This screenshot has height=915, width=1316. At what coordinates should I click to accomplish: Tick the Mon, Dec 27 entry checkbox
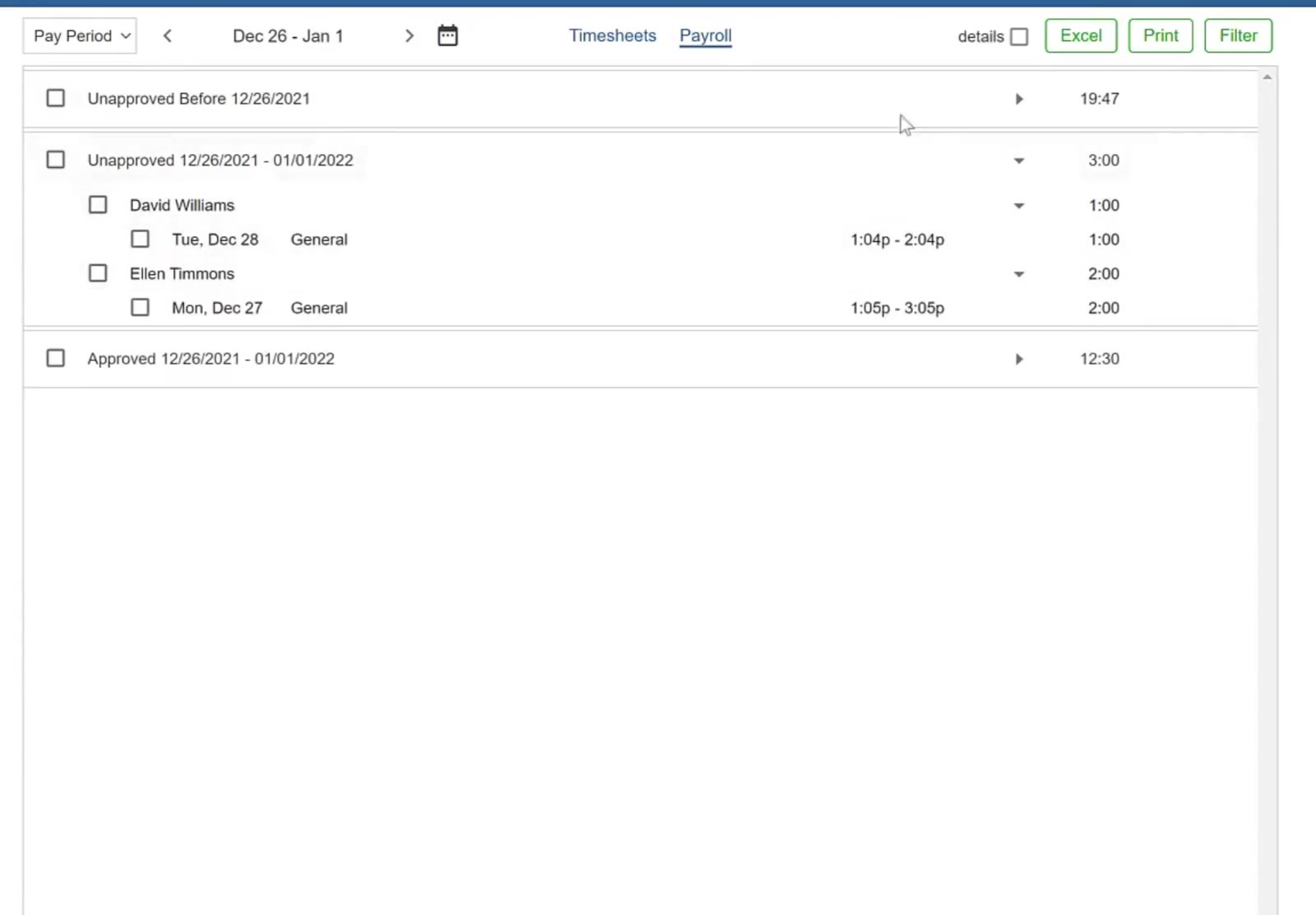click(140, 307)
